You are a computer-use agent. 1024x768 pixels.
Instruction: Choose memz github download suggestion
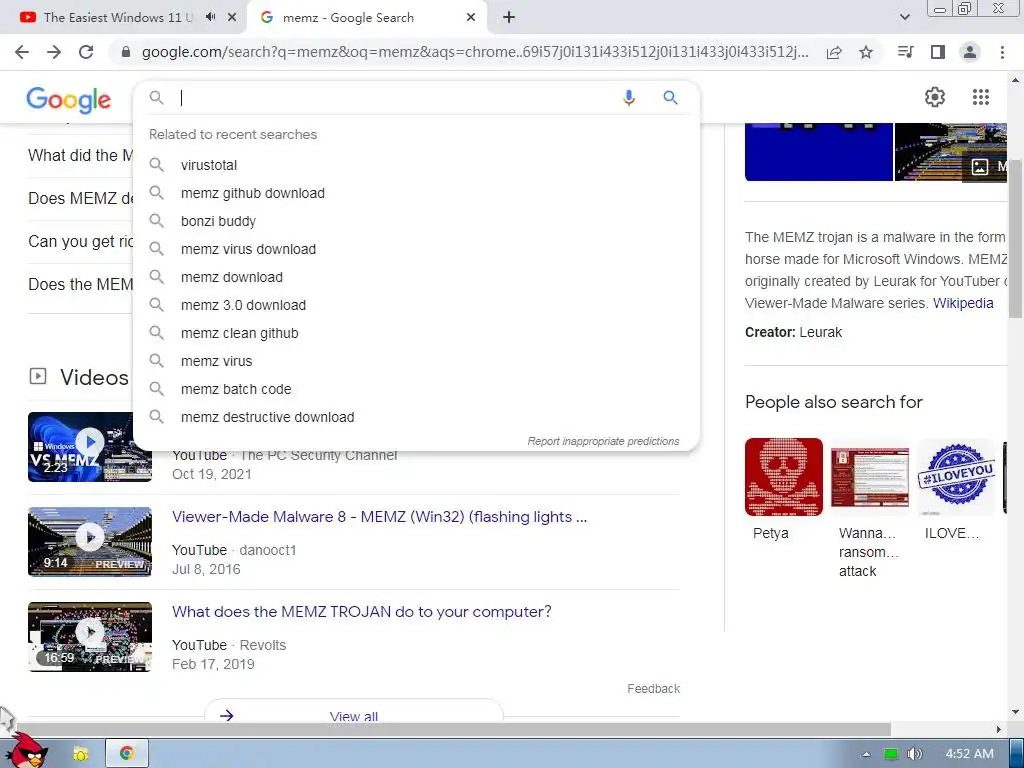tap(417, 193)
